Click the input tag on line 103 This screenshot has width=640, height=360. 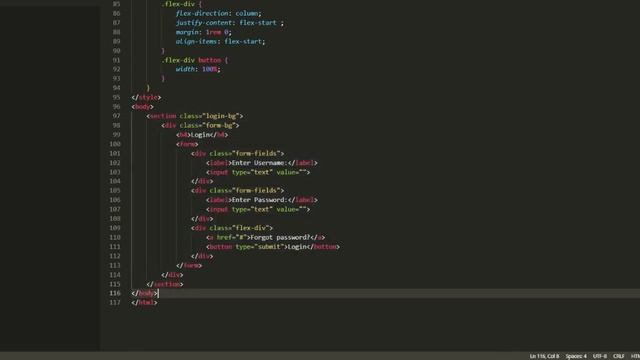pyautogui.click(x=258, y=172)
